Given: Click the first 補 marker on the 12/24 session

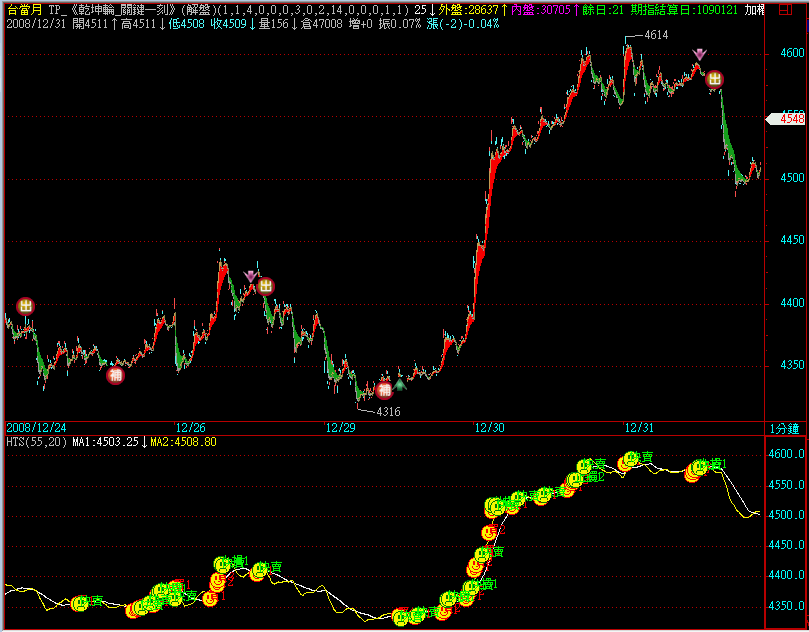Looking at the screenshot, I should click(116, 375).
